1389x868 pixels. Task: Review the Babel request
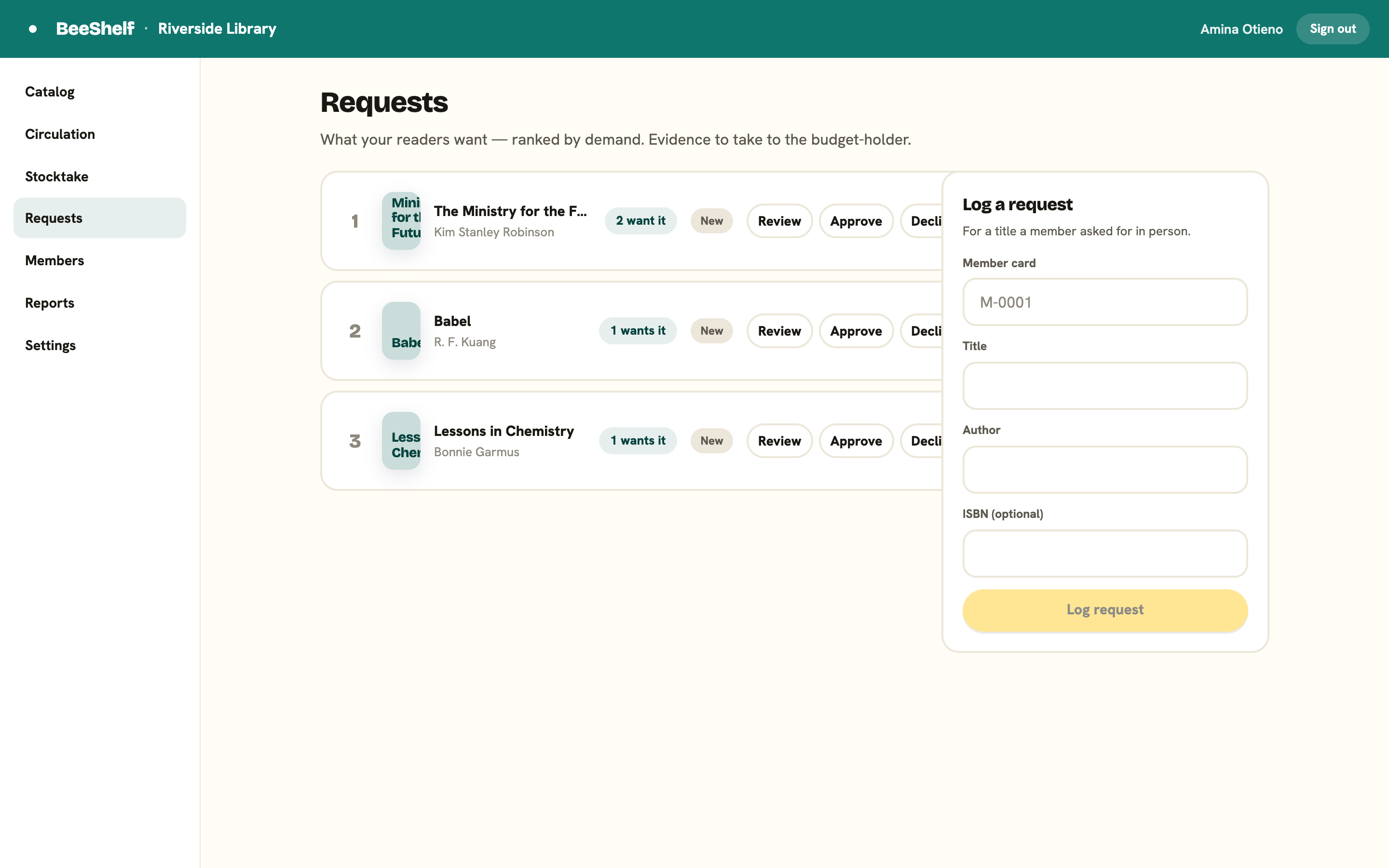(779, 331)
